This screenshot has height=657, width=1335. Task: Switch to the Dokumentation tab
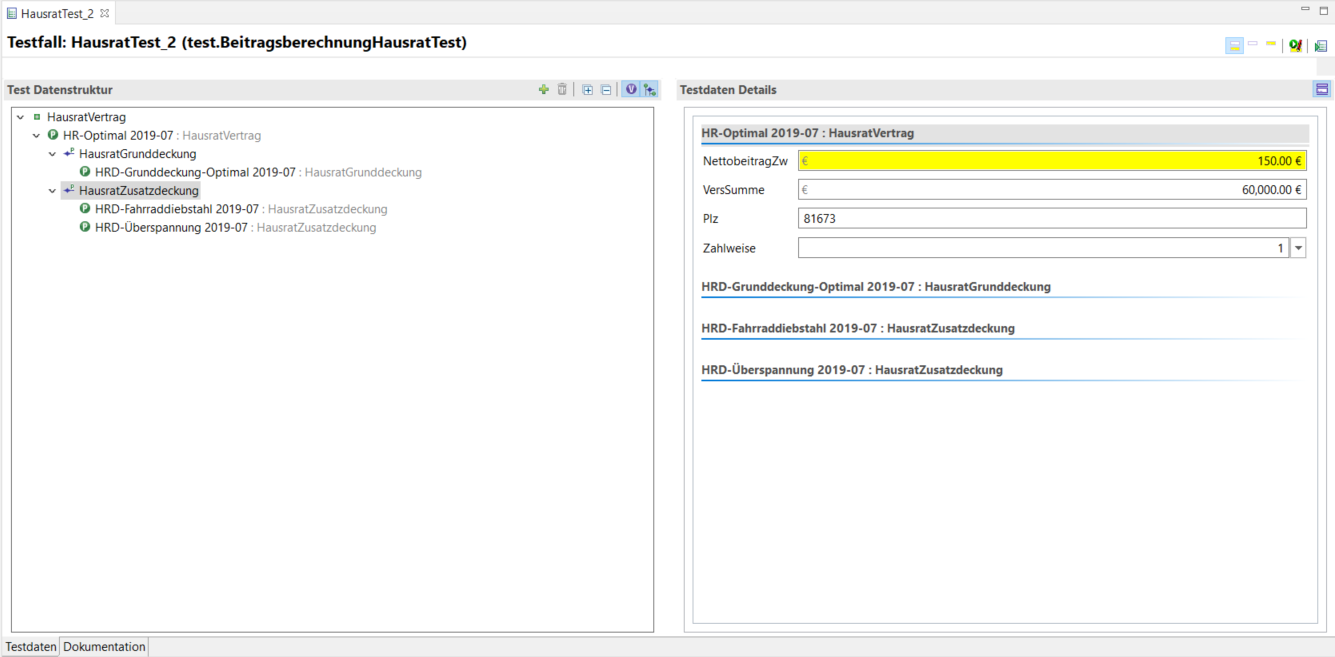pyautogui.click(x=104, y=647)
